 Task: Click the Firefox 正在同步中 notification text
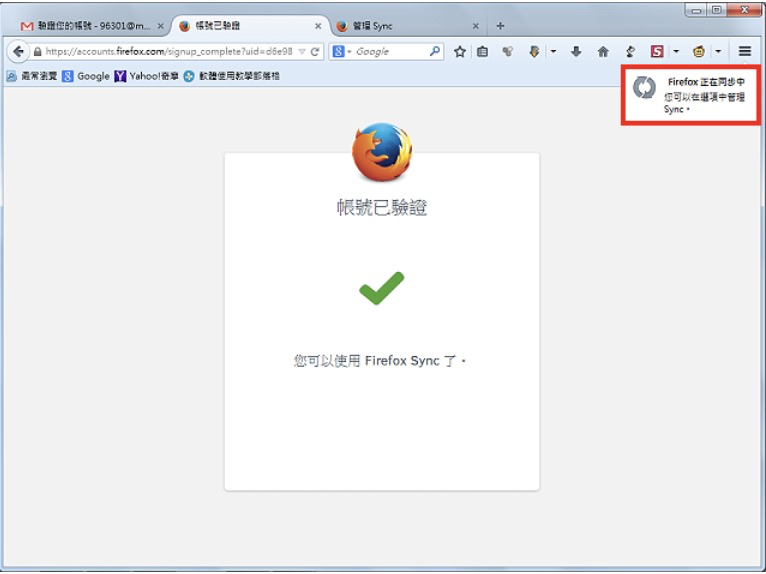click(x=706, y=82)
